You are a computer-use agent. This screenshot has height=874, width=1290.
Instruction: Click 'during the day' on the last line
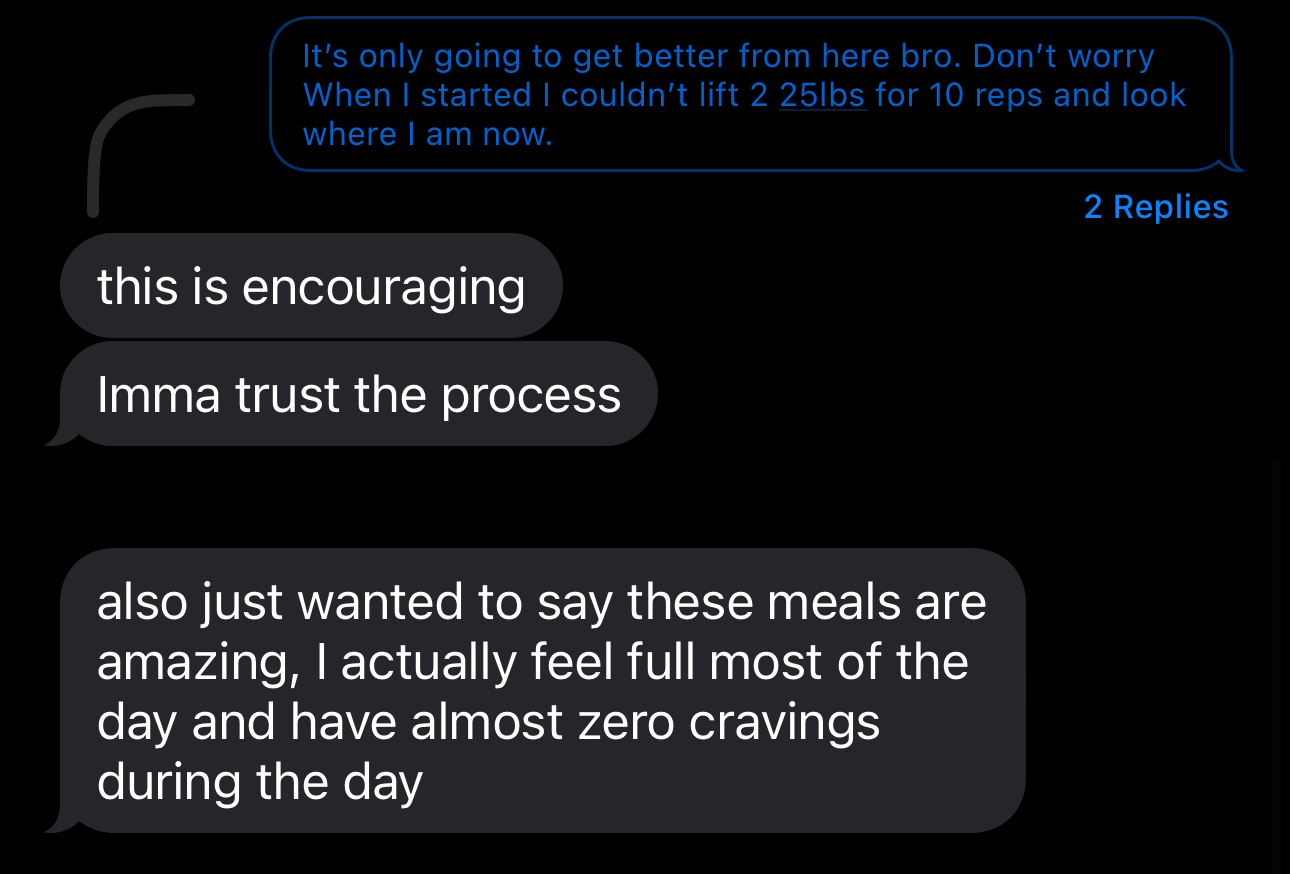click(259, 781)
